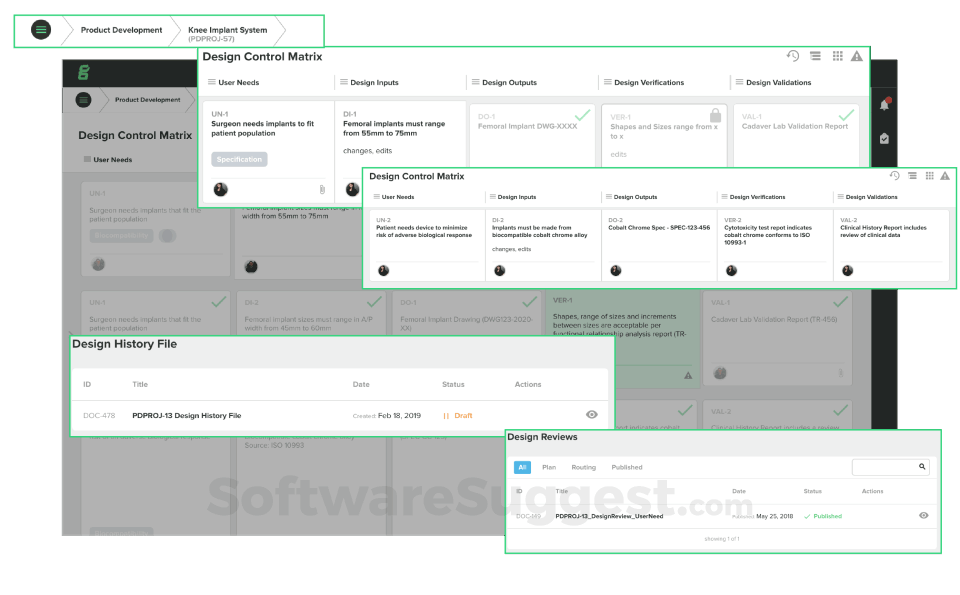Open User Needs column menu above UN-2 card
960x595 pixels.
click(377, 196)
